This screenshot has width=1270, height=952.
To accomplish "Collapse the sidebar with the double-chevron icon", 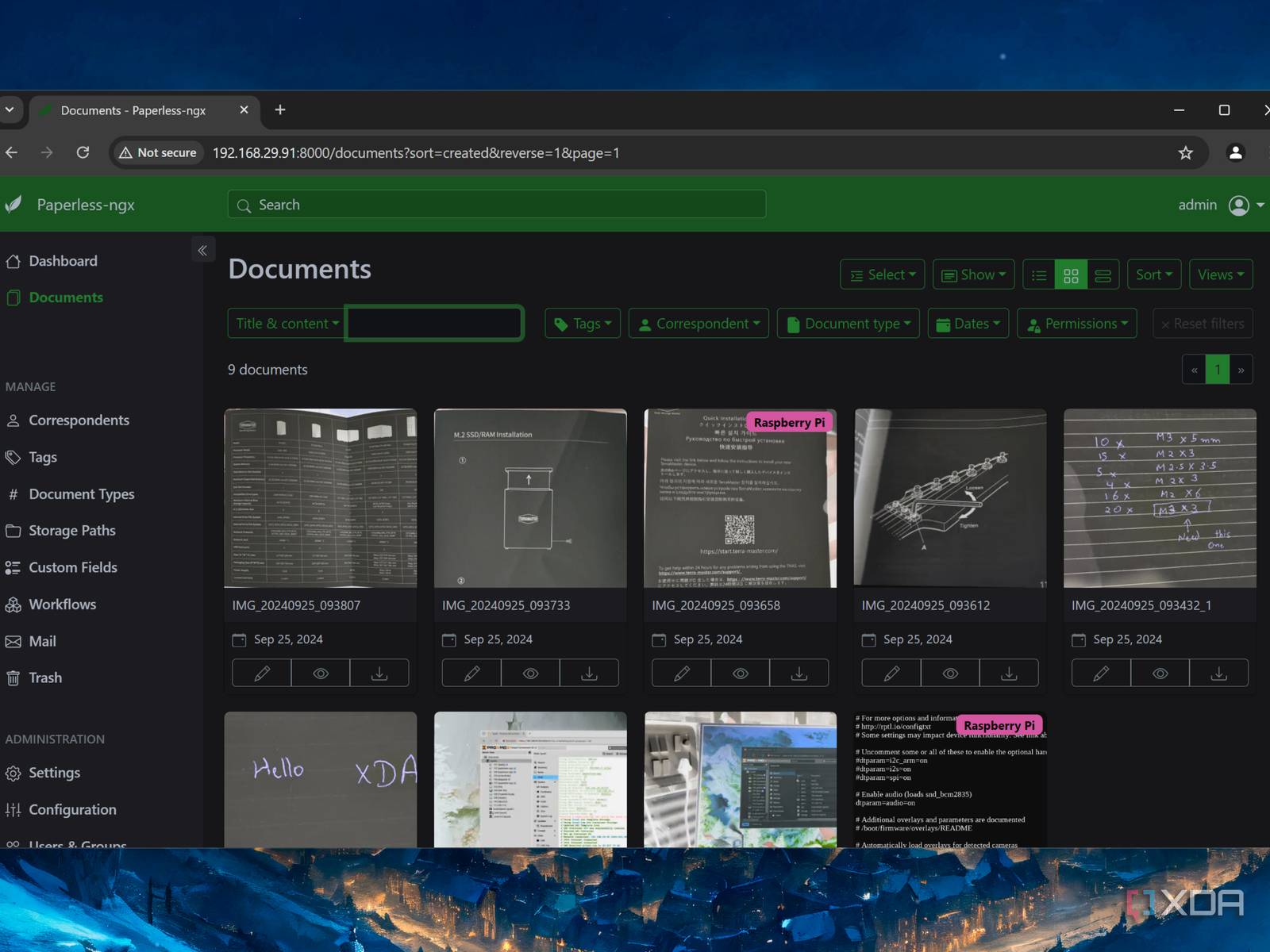I will [202, 251].
